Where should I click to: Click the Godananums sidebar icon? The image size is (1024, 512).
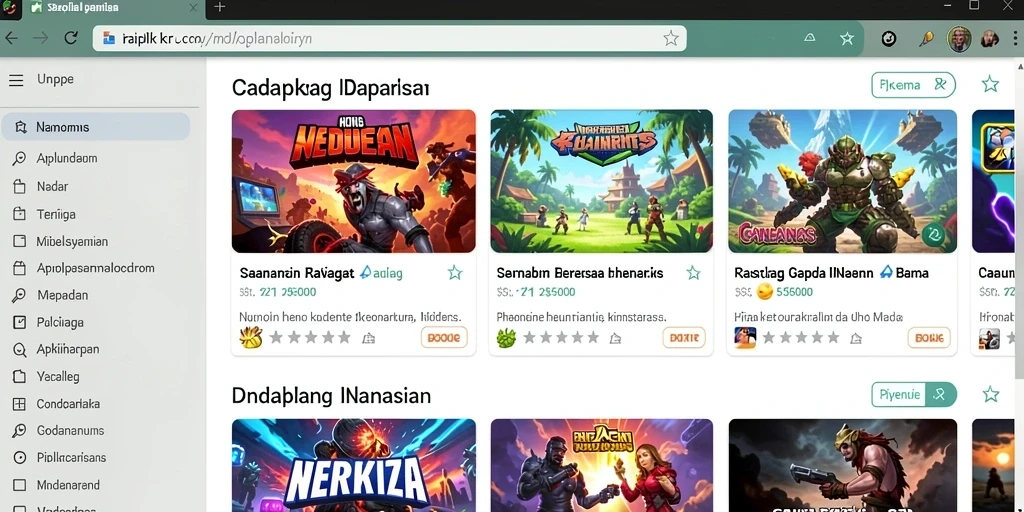[19, 430]
